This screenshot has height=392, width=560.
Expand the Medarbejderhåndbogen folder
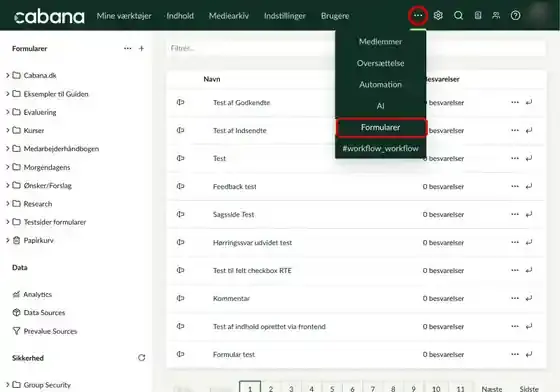[8, 149]
